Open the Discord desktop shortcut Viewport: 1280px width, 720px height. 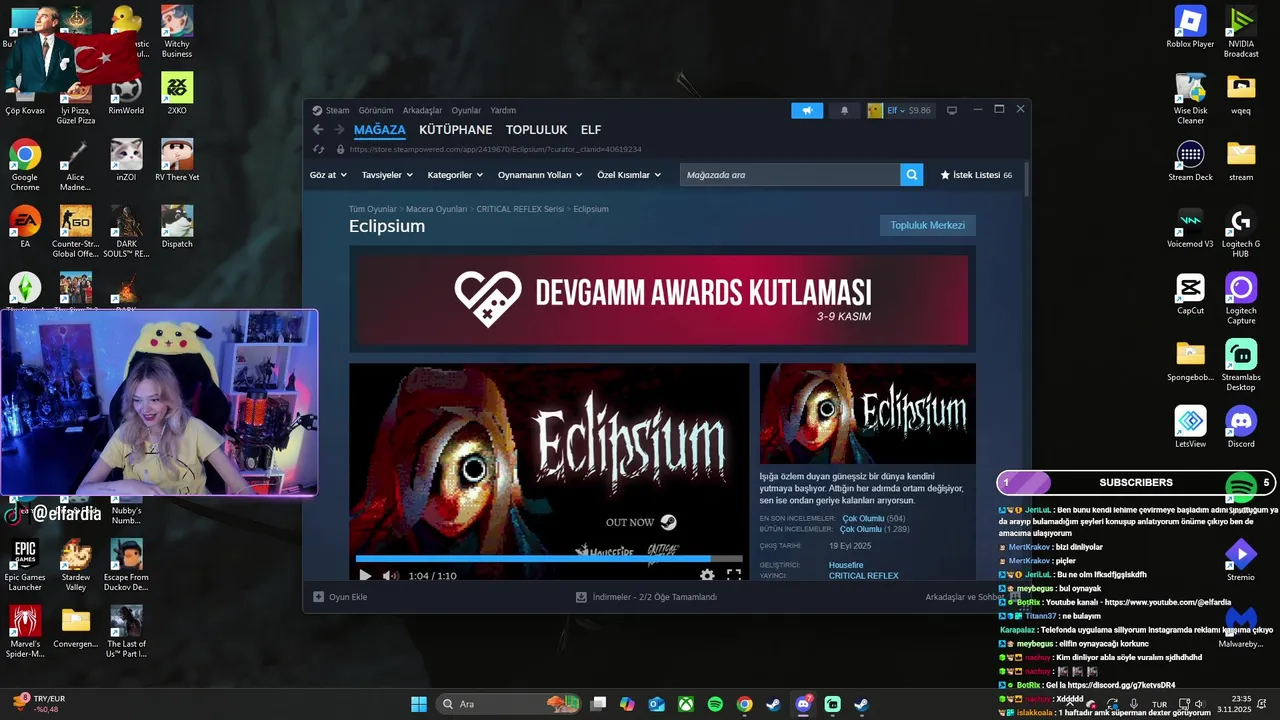[x=1241, y=427]
